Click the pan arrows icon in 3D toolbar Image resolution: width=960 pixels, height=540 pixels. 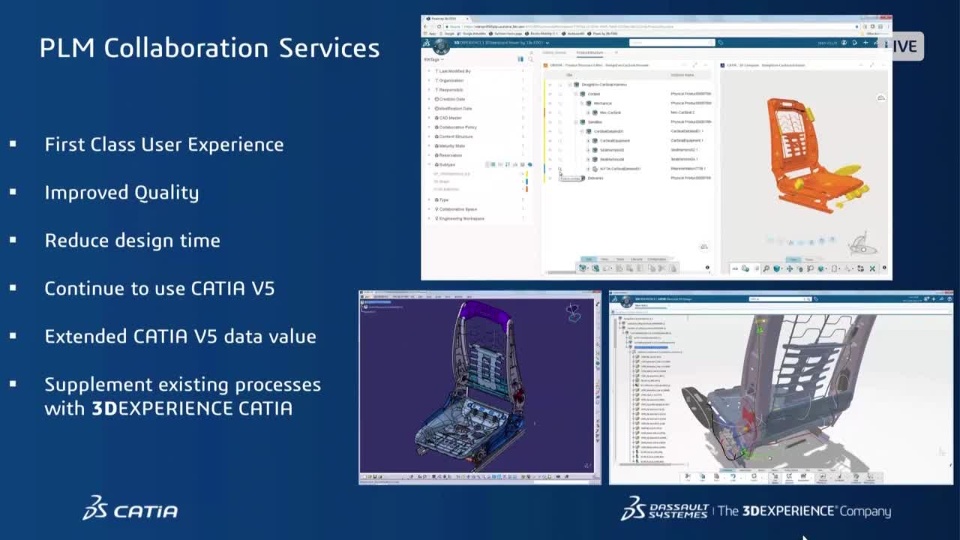(790, 269)
